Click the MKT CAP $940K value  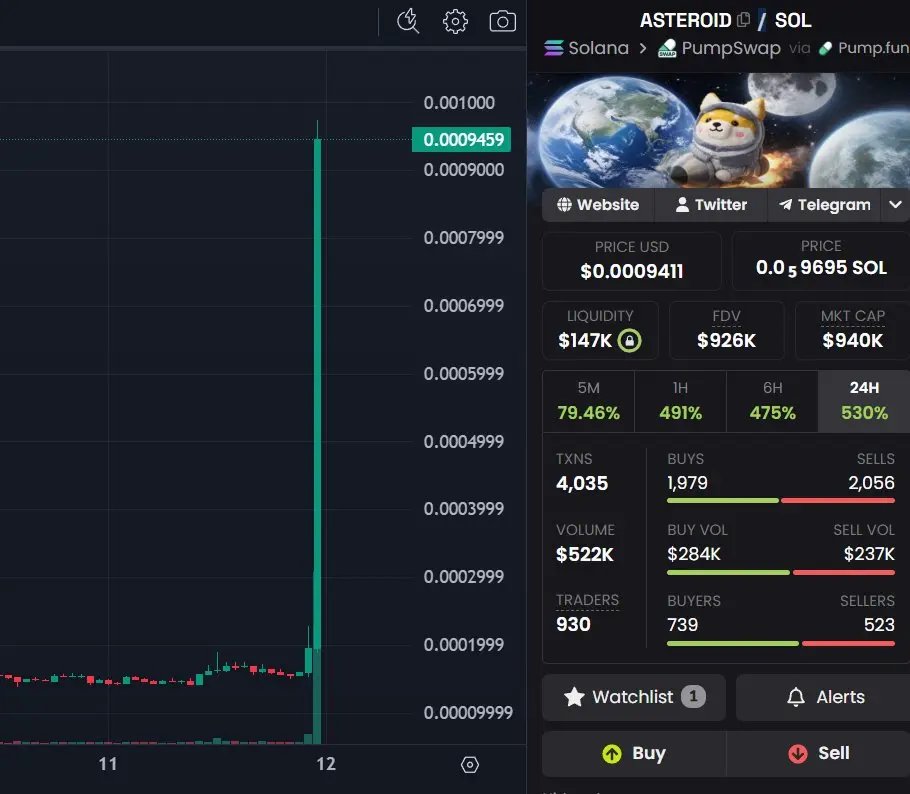coord(852,340)
